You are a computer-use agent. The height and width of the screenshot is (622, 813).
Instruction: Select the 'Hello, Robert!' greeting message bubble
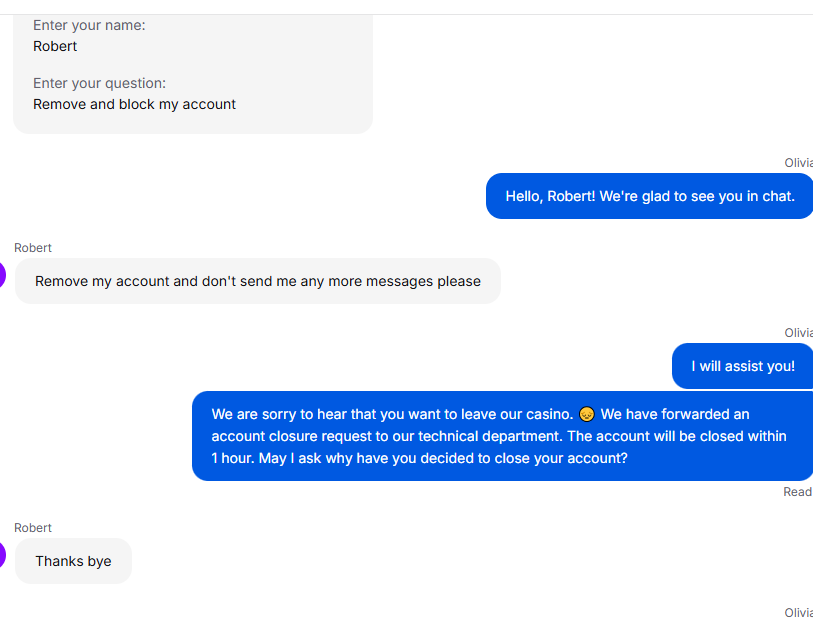[649, 196]
